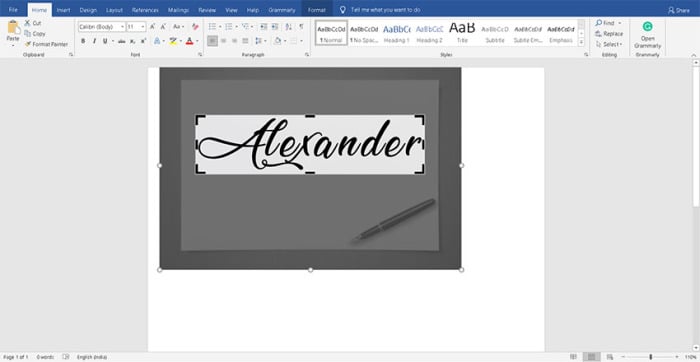Toggle Italic formatting
The width and height of the screenshot is (700, 362).
tap(94, 41)
